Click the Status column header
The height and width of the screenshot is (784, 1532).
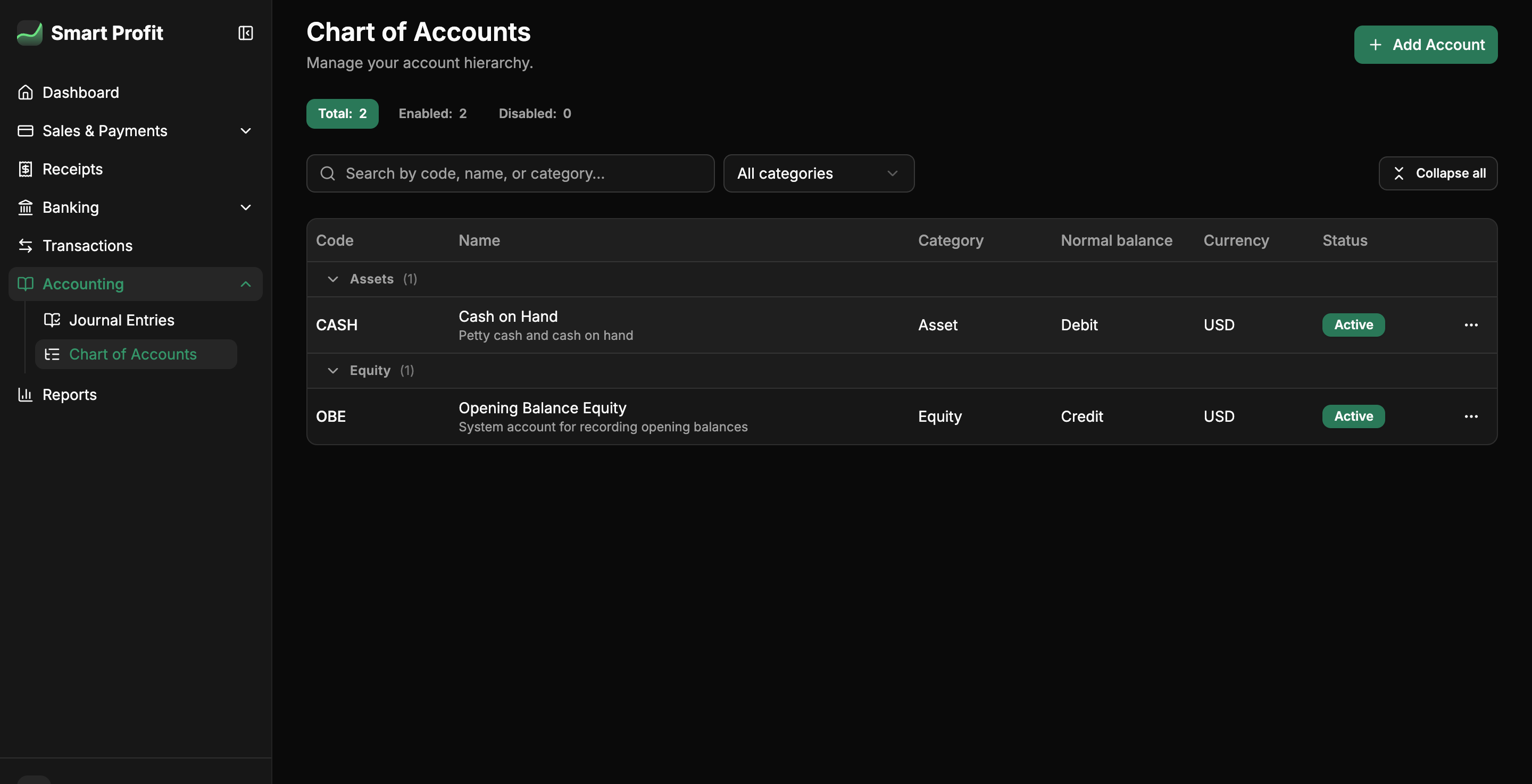(x=1344, y=240)
